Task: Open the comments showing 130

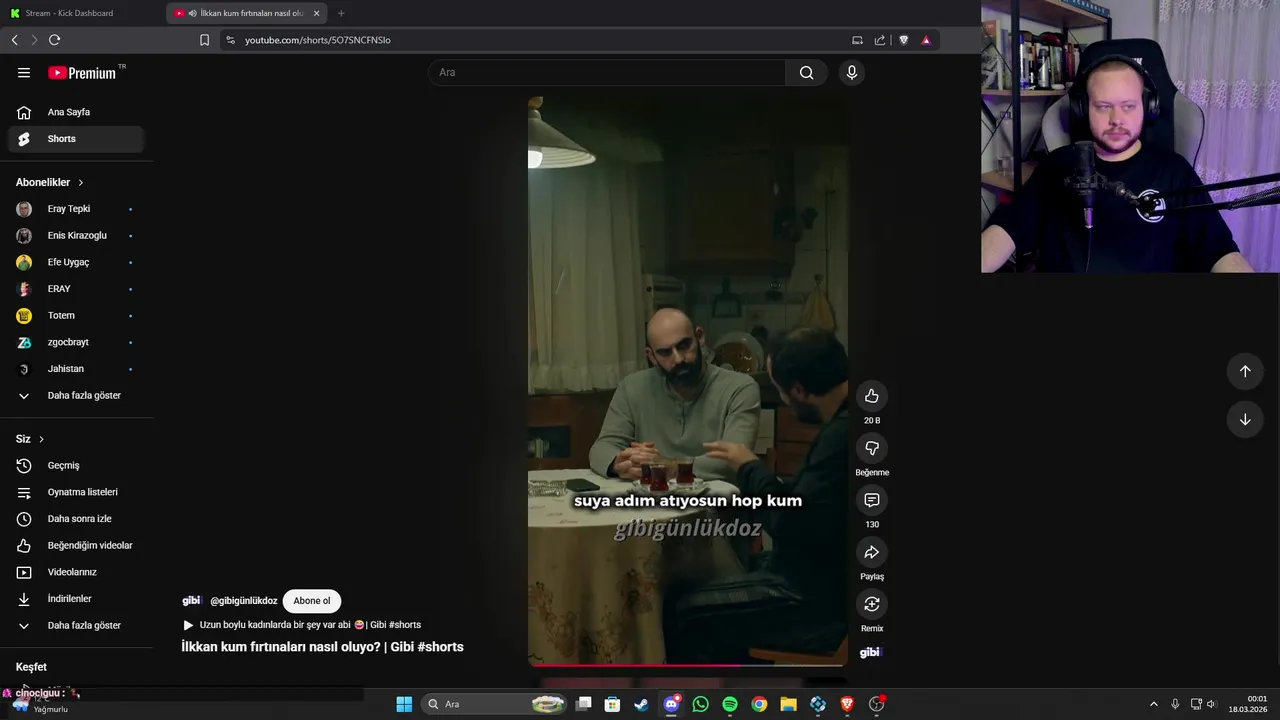Action: [872, 500]
